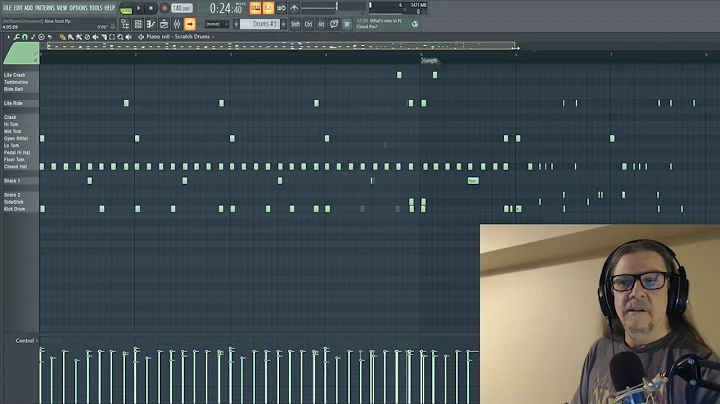Click the 140 tempo field
This screenshot has height=404, width=720.
[182, 8]
